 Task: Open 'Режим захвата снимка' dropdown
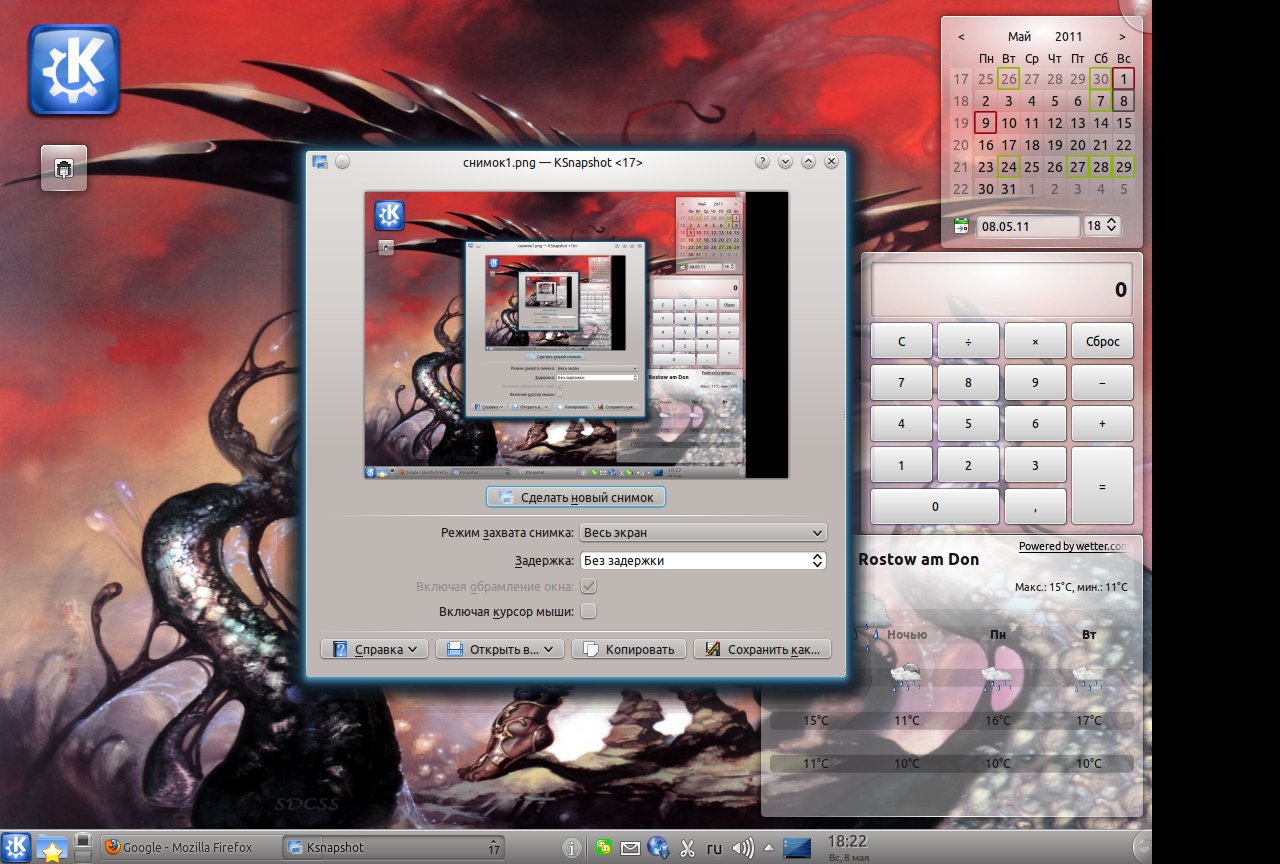point(703,533)
